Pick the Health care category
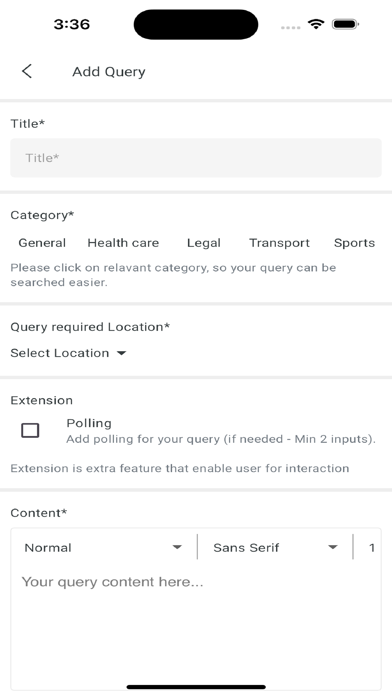Image resolution: width=392 pixels, height=696 pixels. (x=123, y=243)
